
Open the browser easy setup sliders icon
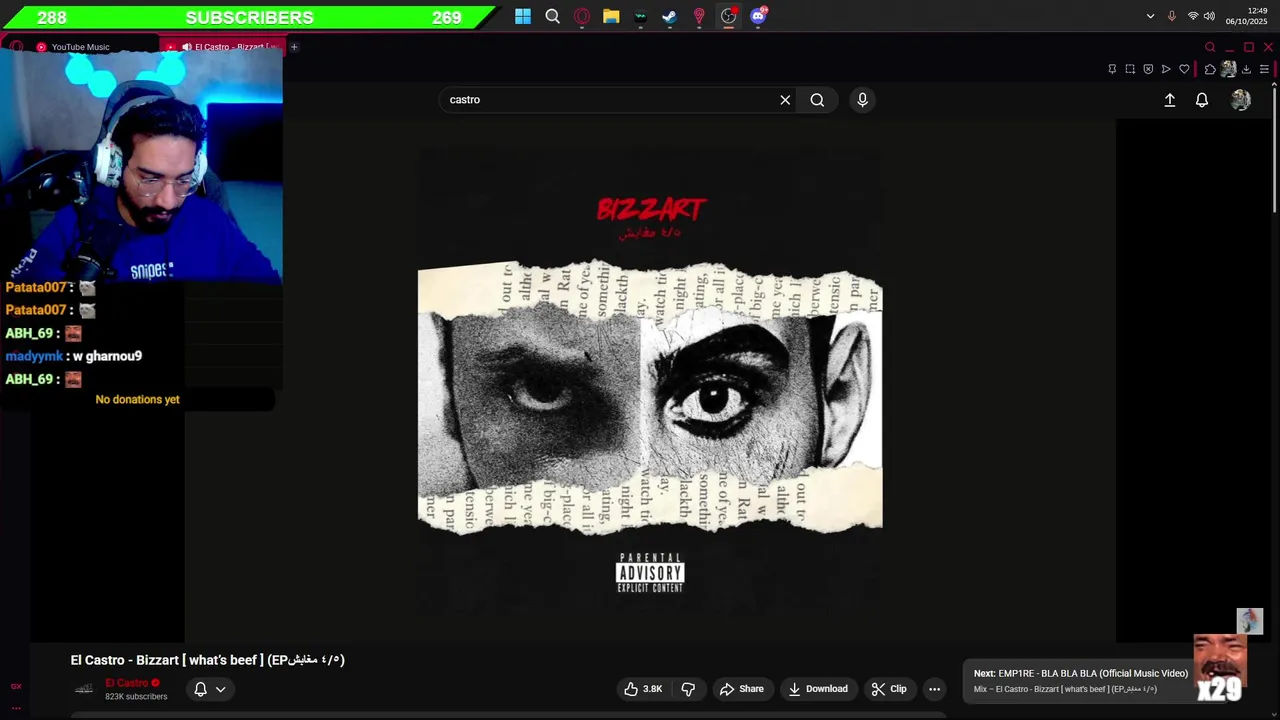(x=1264, y=69)
